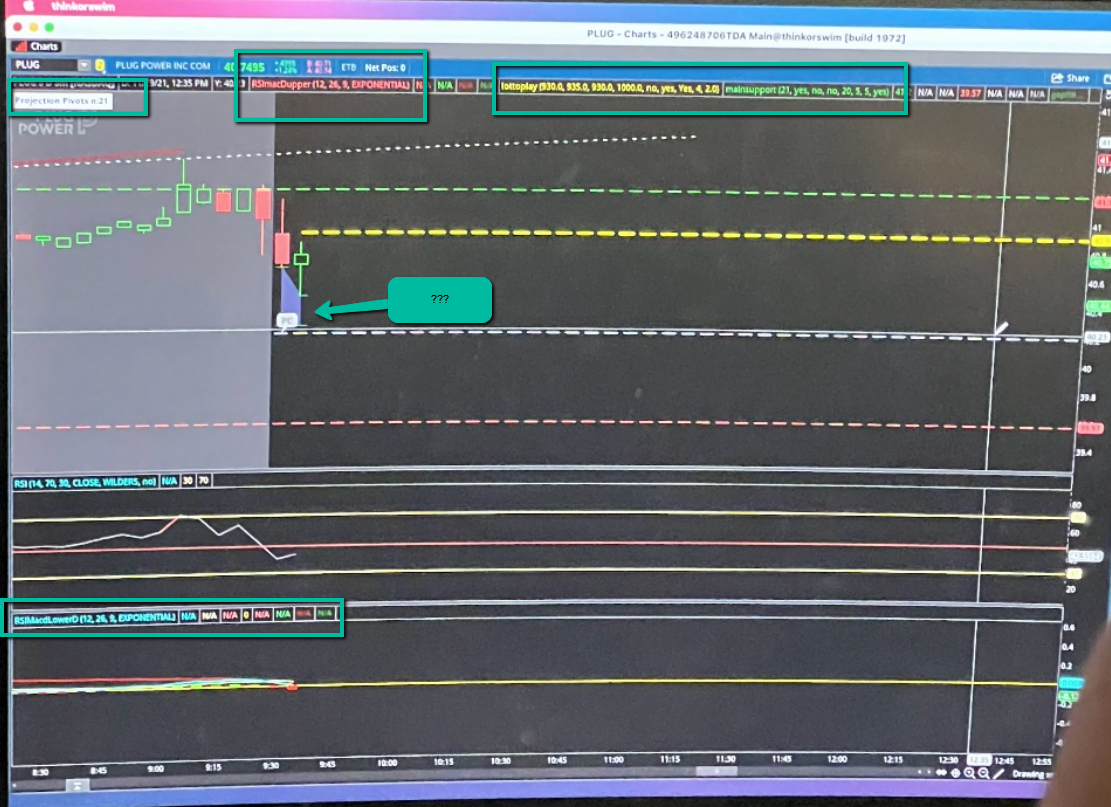Click the Net Pos: 0 indicator
The image size is (1111, 807).
[x=385, y=67]
